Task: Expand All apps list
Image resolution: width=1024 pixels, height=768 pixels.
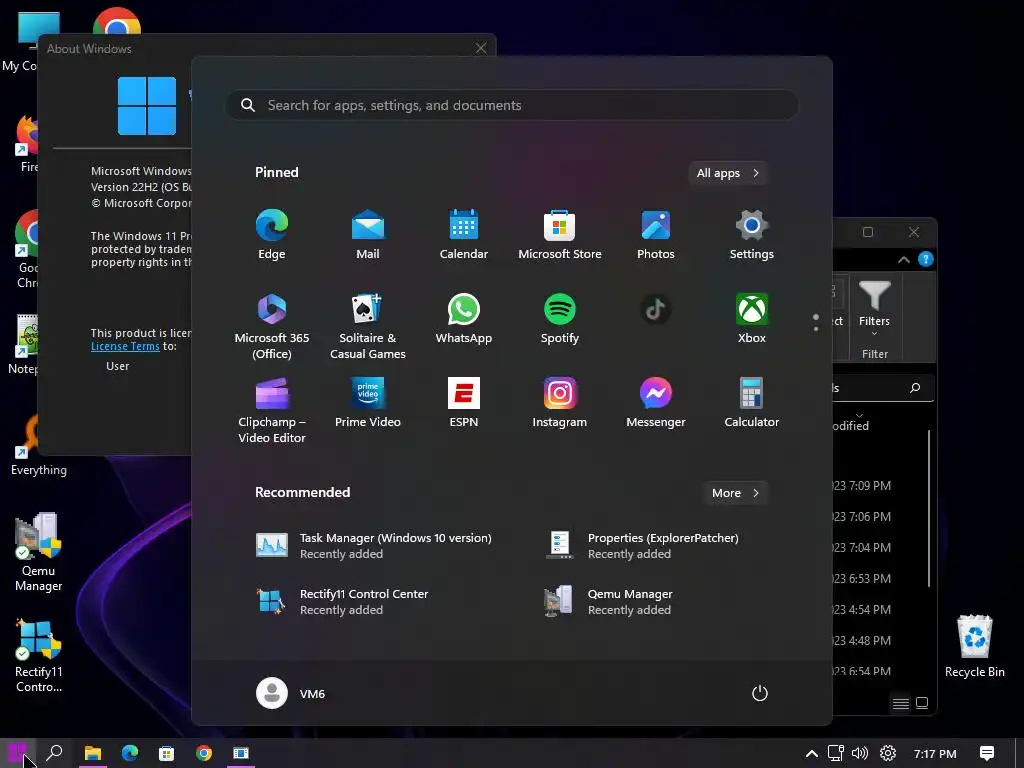Action: pos(728,173)
